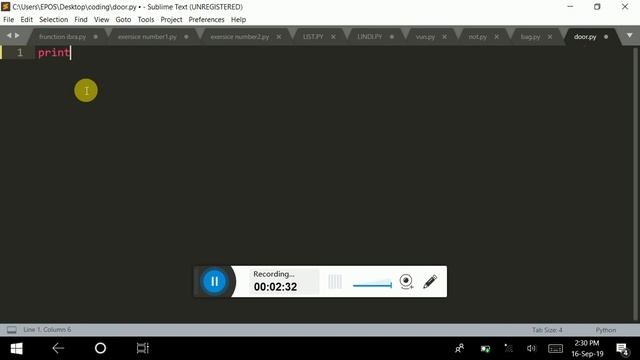Open the Python syntax selector
The width and height of the screenshot is (640, 360).
click(606, 330)
